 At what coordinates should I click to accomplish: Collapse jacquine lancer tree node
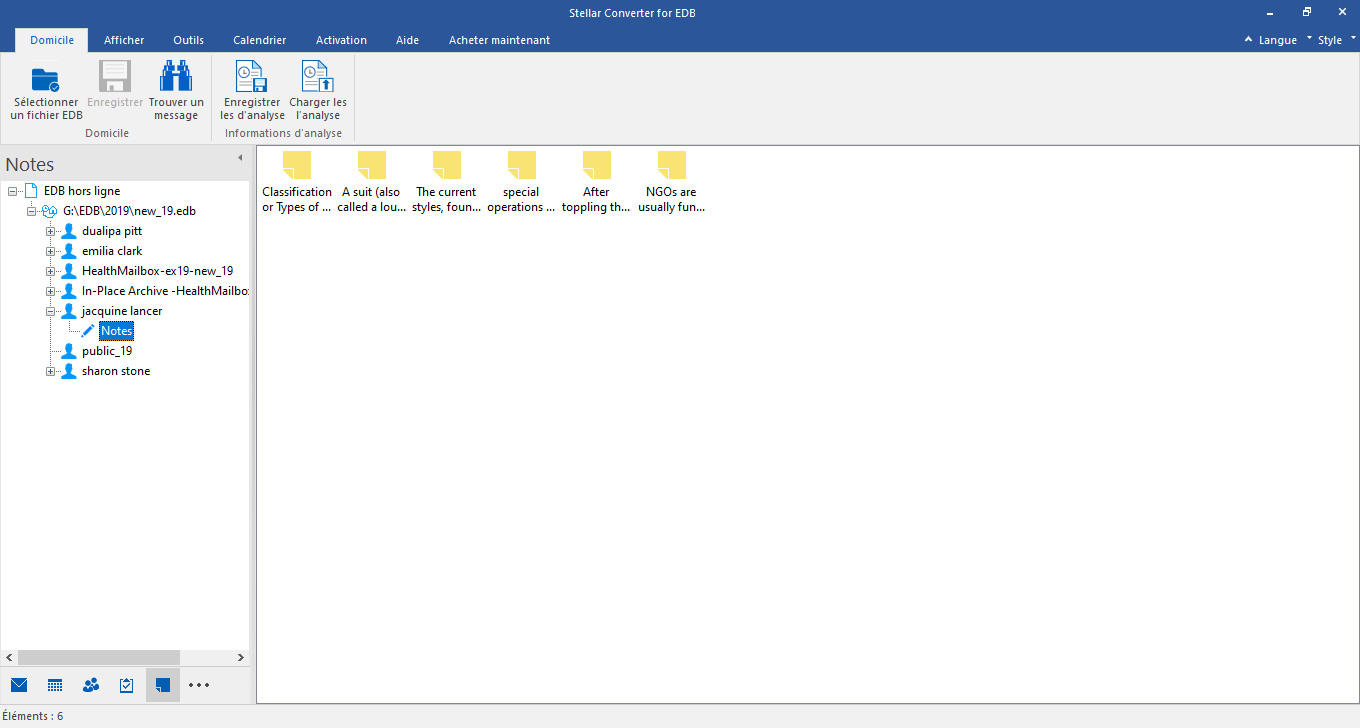click(x=50, y=311)
